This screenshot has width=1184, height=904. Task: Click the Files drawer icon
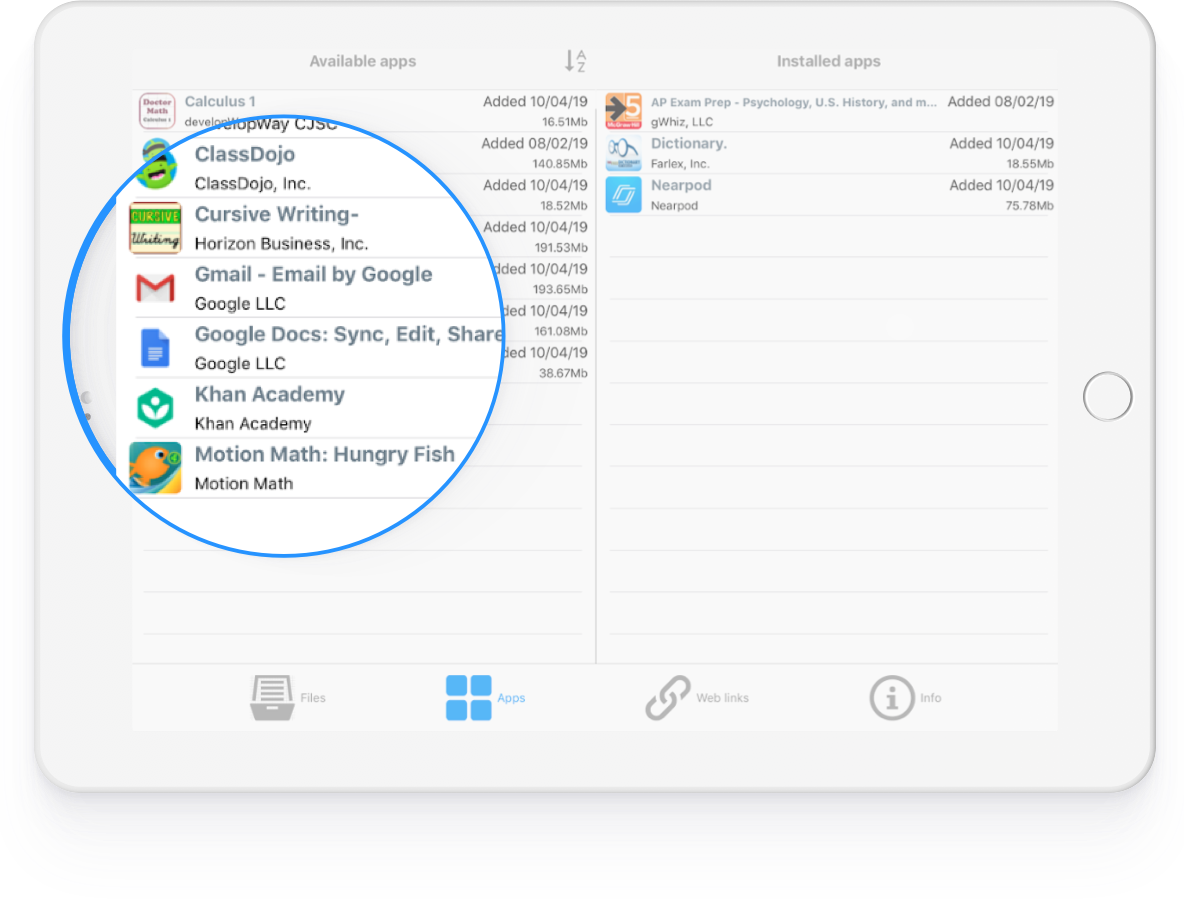pyautogui.click(x=272, y=698)
